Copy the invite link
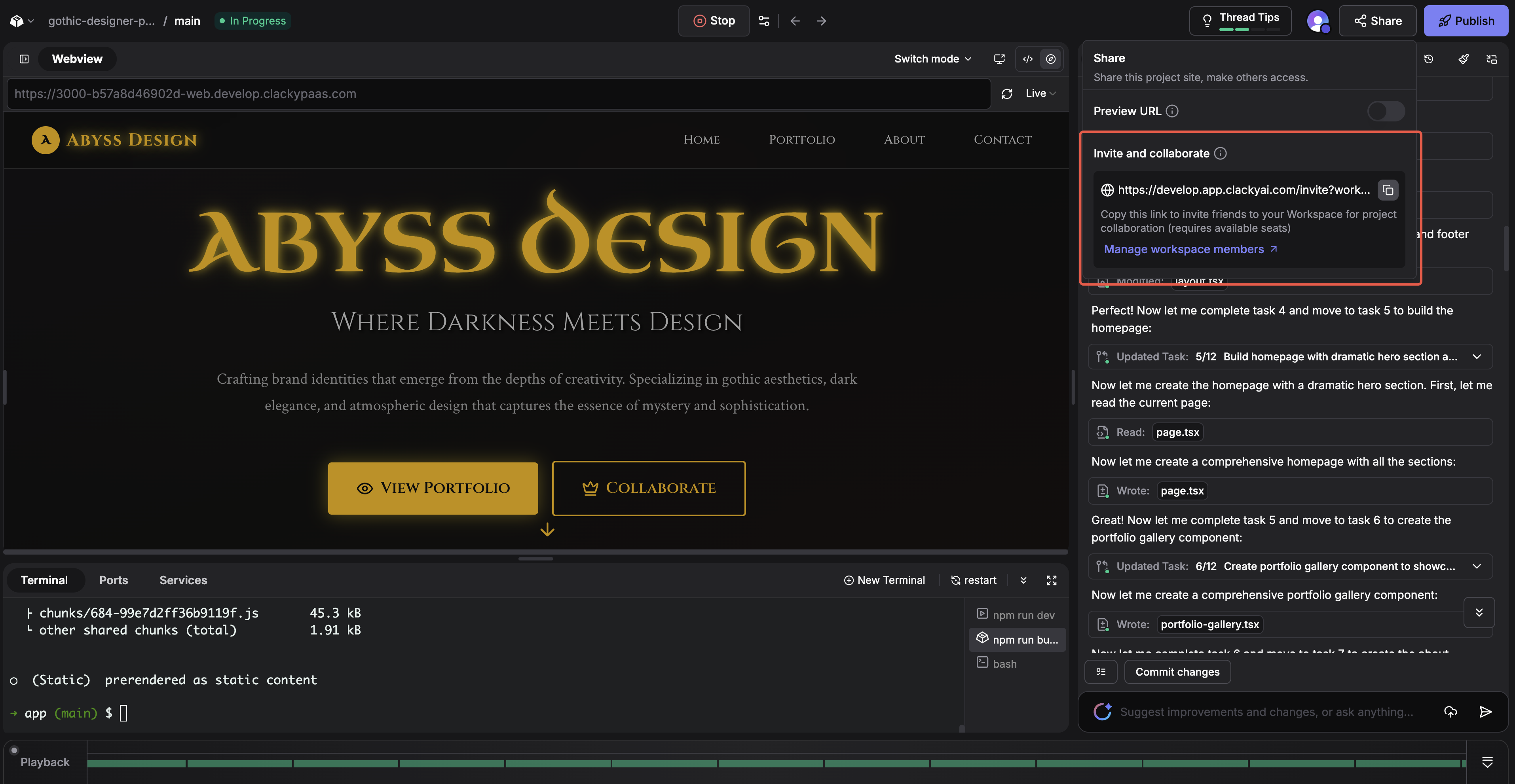 (1388, 190)
